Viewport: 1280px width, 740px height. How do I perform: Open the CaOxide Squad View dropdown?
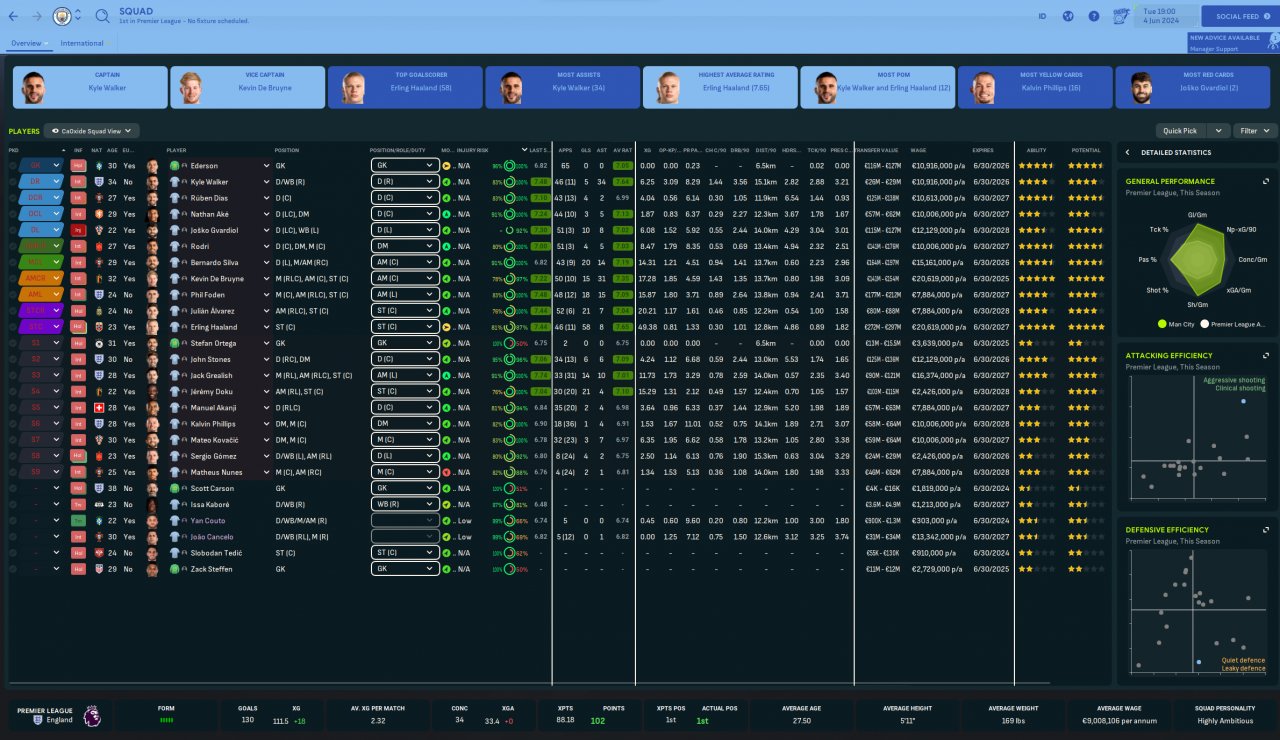pyautogui.click(x=92, y=131)
